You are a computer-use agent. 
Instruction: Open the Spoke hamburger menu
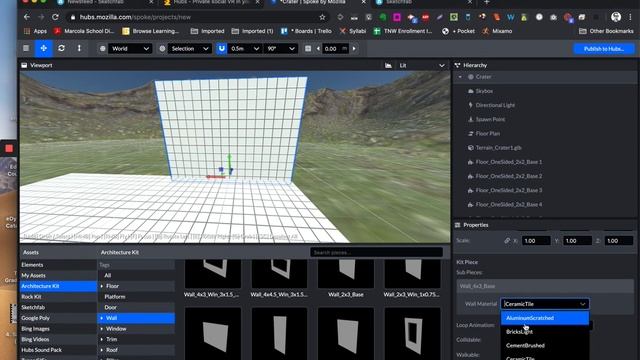tap(26, 49)
